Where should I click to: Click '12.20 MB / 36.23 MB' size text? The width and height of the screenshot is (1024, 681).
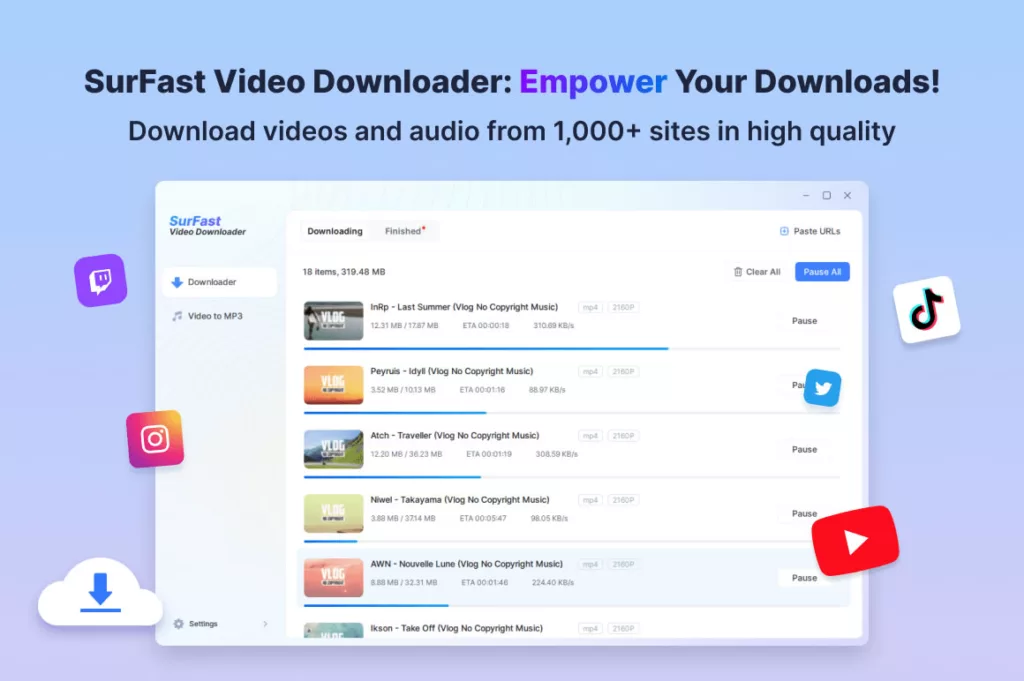point(406,454)
